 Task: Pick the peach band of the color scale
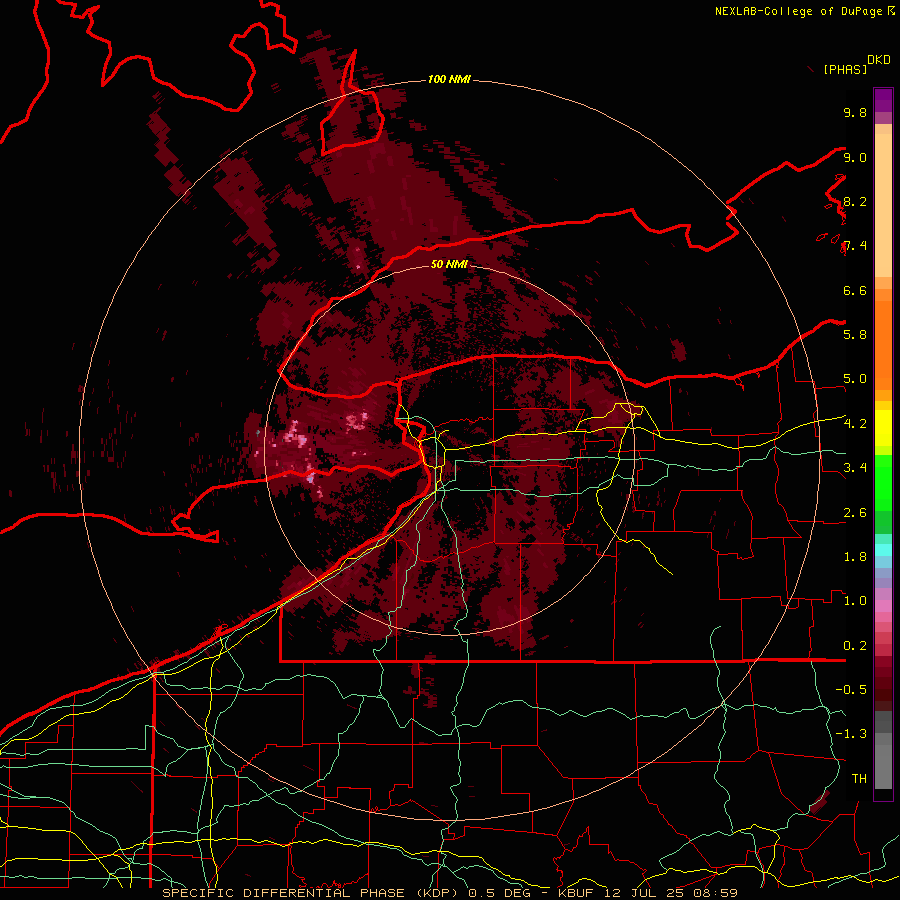click(883, 205)
